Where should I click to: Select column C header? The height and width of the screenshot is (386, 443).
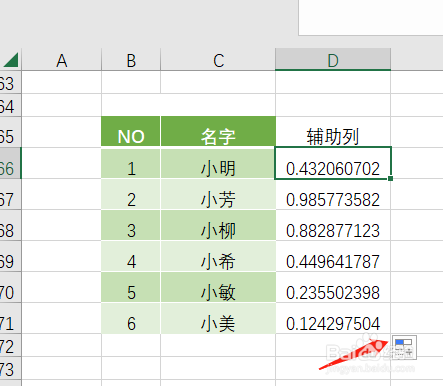[x=218, y=60]
